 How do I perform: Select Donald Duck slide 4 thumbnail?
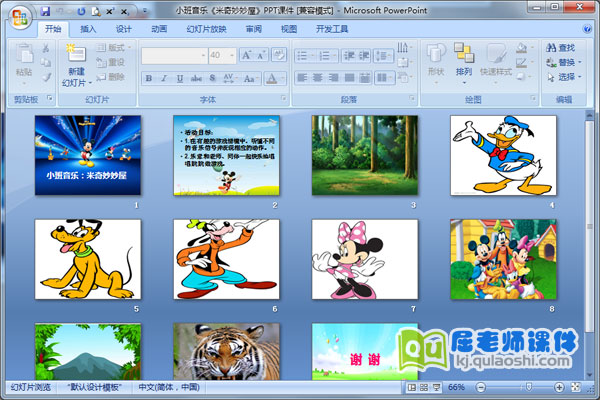pos(503,155)
